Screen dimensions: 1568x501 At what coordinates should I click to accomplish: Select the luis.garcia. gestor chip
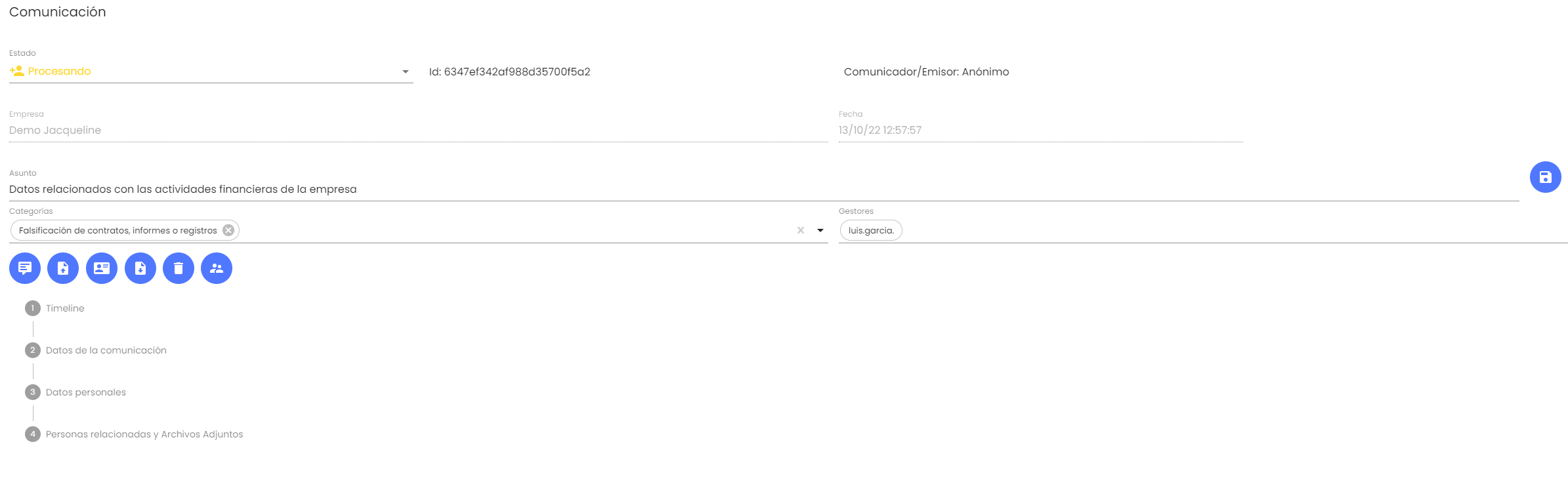871,230
